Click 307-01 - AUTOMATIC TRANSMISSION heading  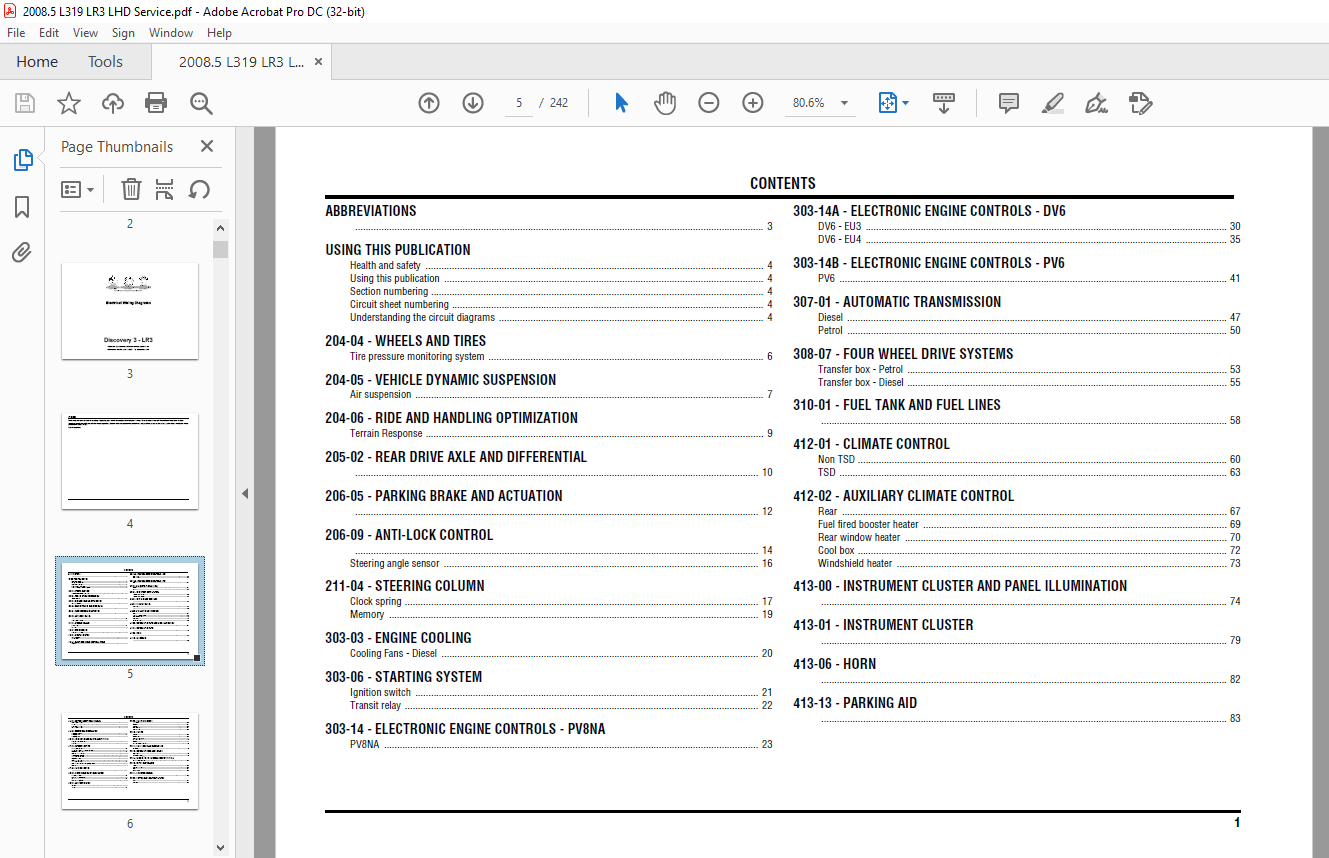(897, 302)
